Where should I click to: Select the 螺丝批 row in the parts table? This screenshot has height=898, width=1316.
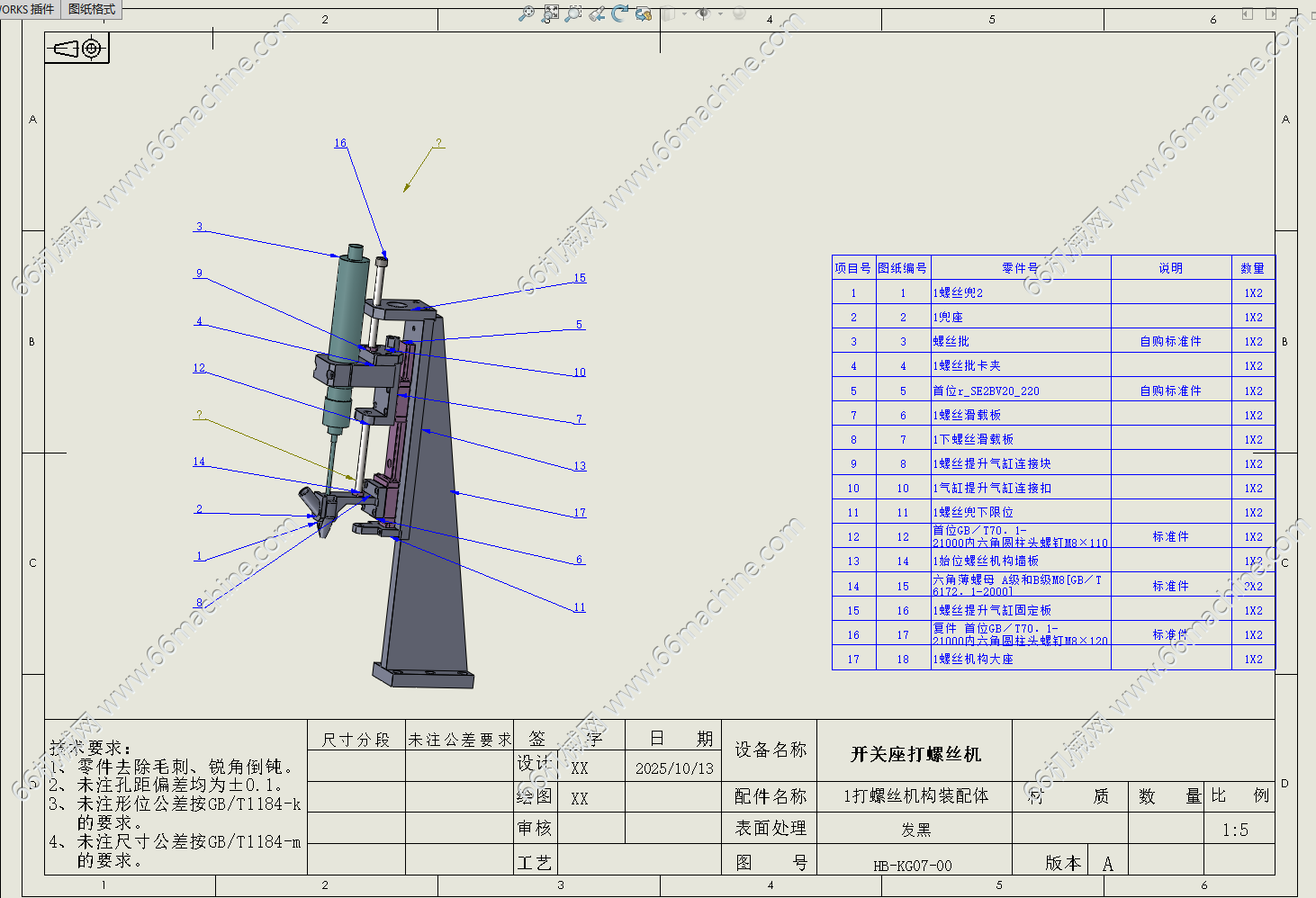(x=1021, y=342)
